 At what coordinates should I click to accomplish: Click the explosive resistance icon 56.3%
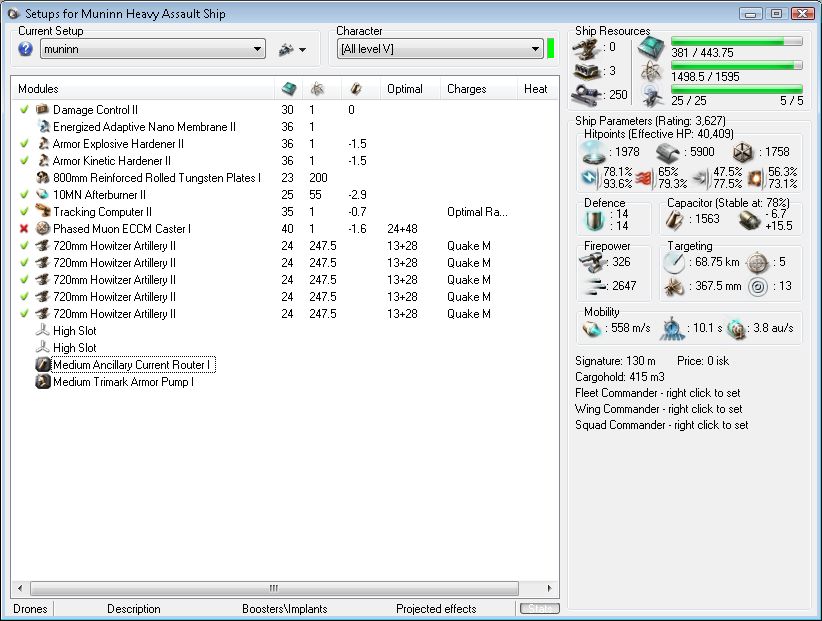(x=755, y=179)
